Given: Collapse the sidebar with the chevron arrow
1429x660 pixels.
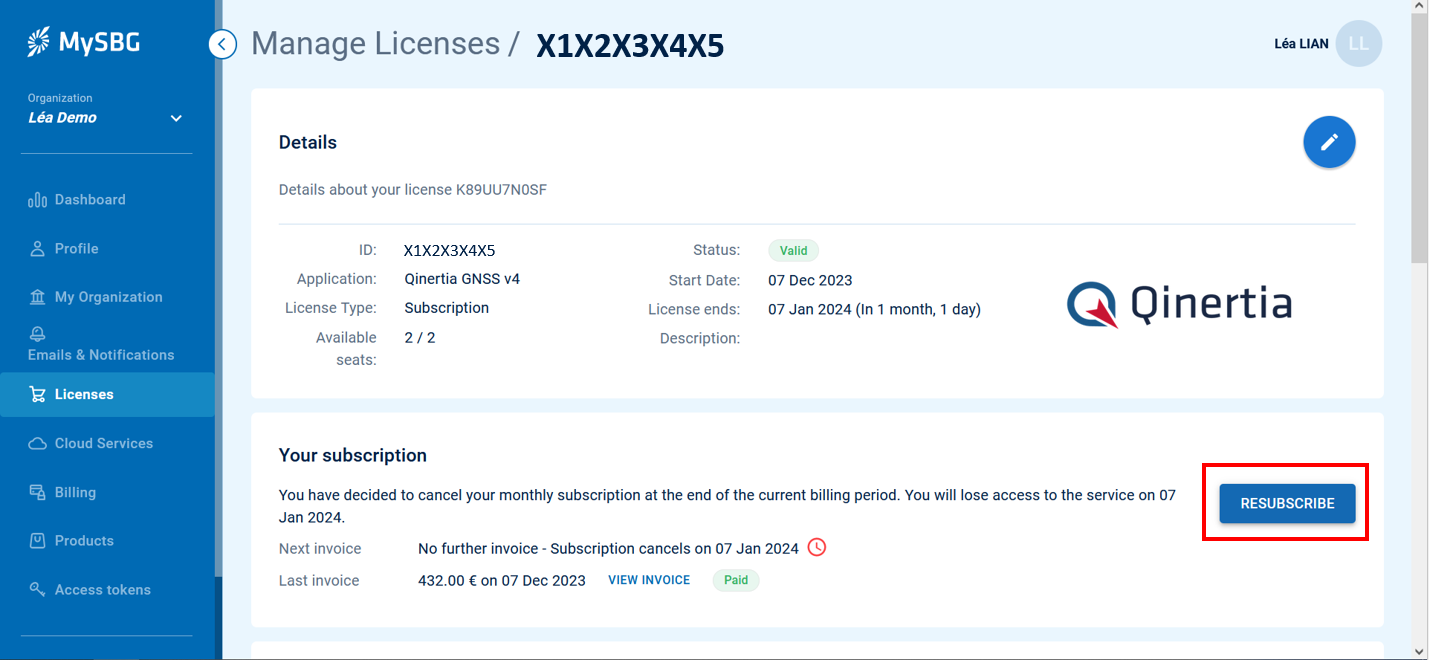Looking at the screenshot, I should pos(222,44).
